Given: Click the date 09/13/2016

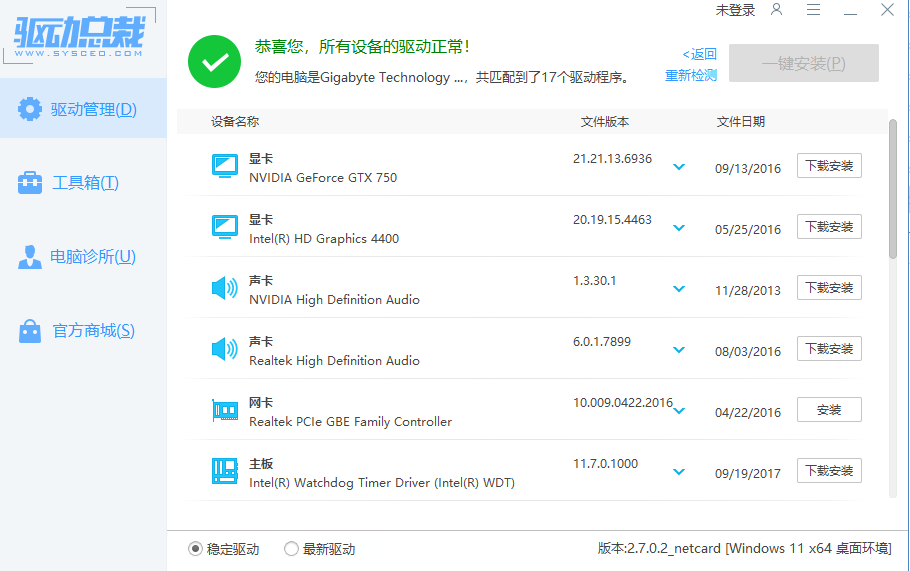Looking at the screenshot, I should click(x=748, y=168).
